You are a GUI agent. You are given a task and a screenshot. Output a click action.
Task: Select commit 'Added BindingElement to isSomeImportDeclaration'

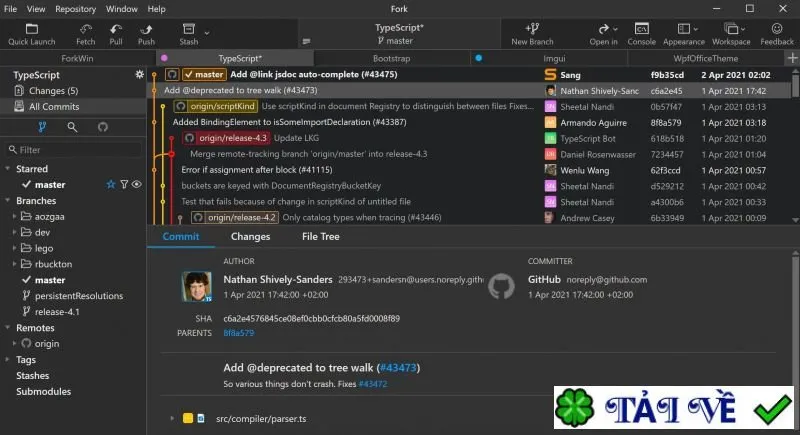289,122
